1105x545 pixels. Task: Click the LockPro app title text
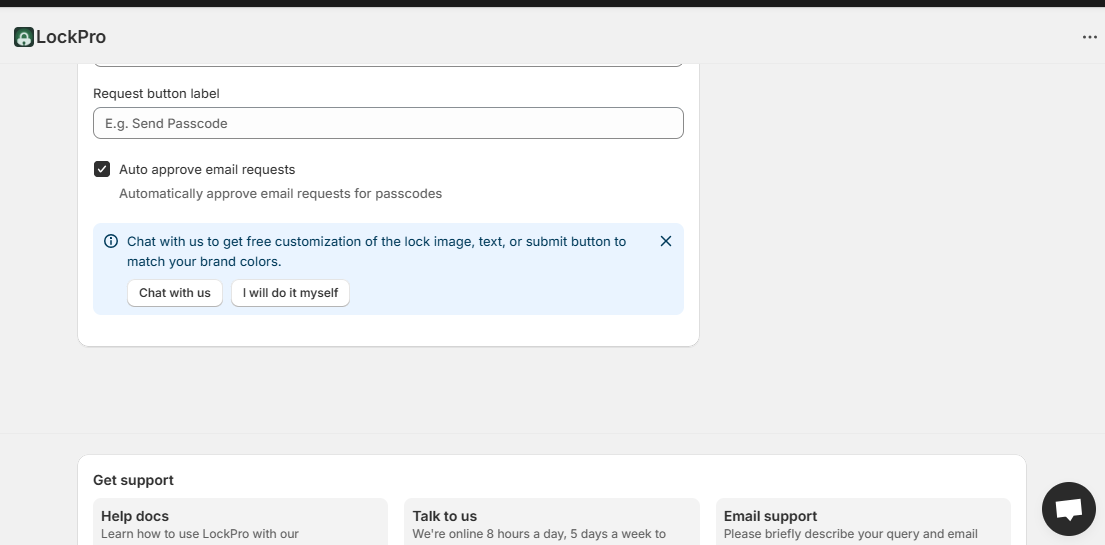(71, 38)
